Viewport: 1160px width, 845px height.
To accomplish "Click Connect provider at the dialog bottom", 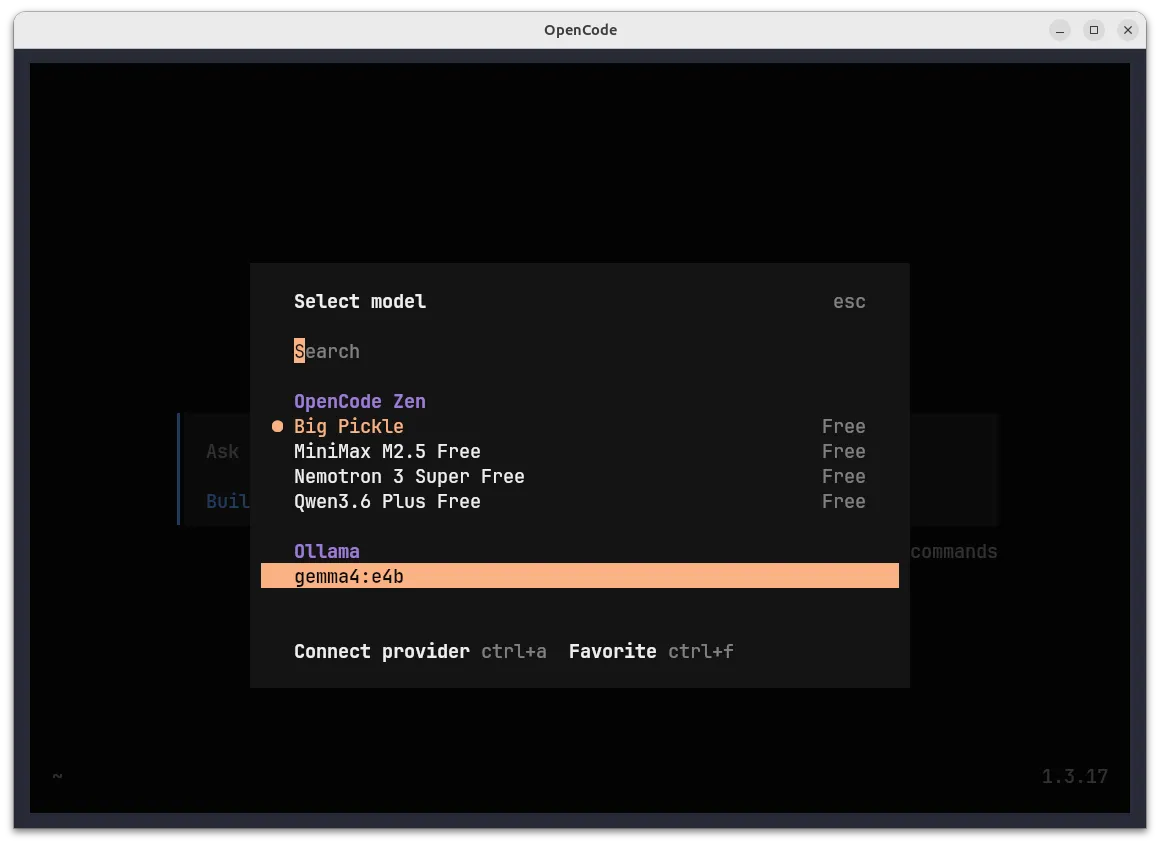I will (x=381, y=651).
